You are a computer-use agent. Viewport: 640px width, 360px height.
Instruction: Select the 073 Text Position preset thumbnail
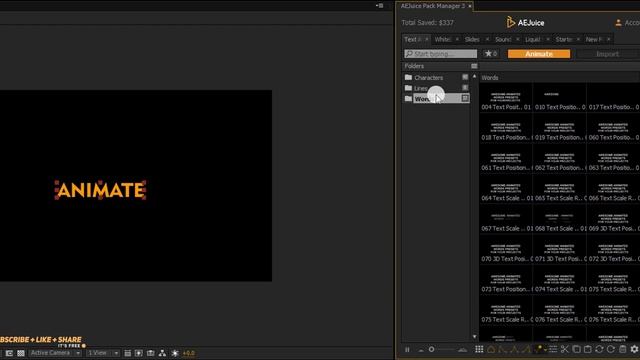(x=506, y=280)
